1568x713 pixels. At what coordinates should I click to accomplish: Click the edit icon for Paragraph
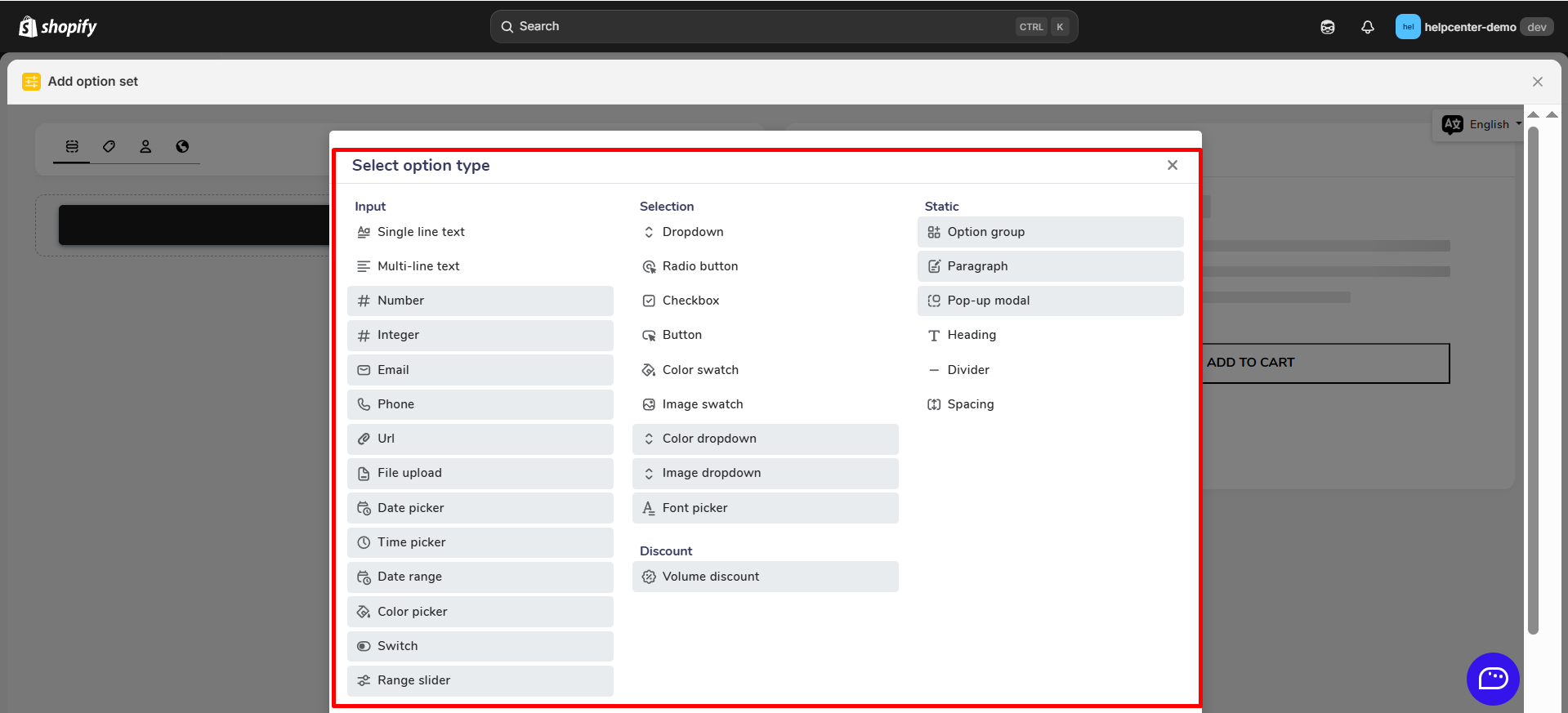coord(934,266)
